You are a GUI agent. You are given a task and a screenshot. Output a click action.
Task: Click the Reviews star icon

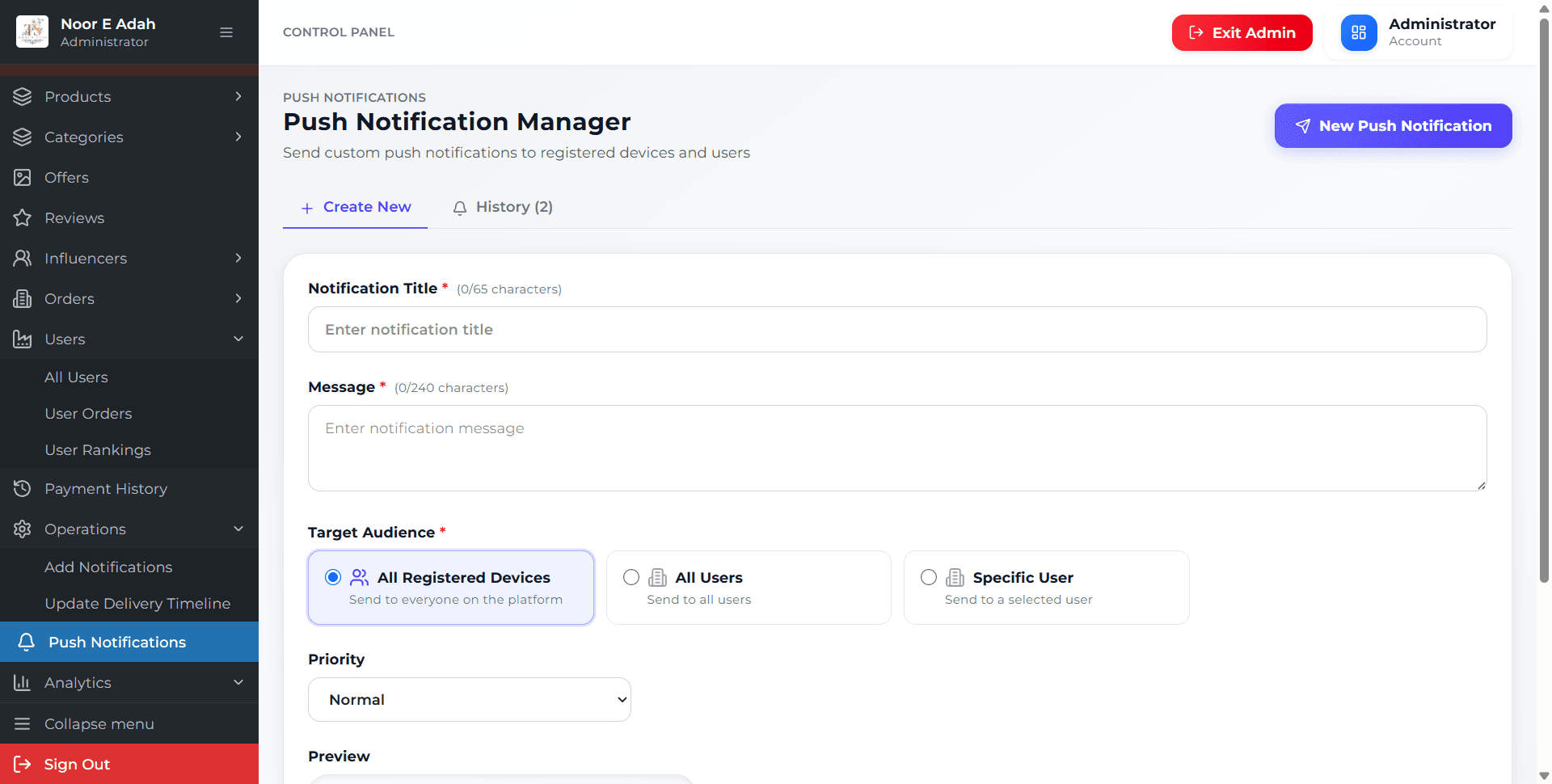point(23,217)
